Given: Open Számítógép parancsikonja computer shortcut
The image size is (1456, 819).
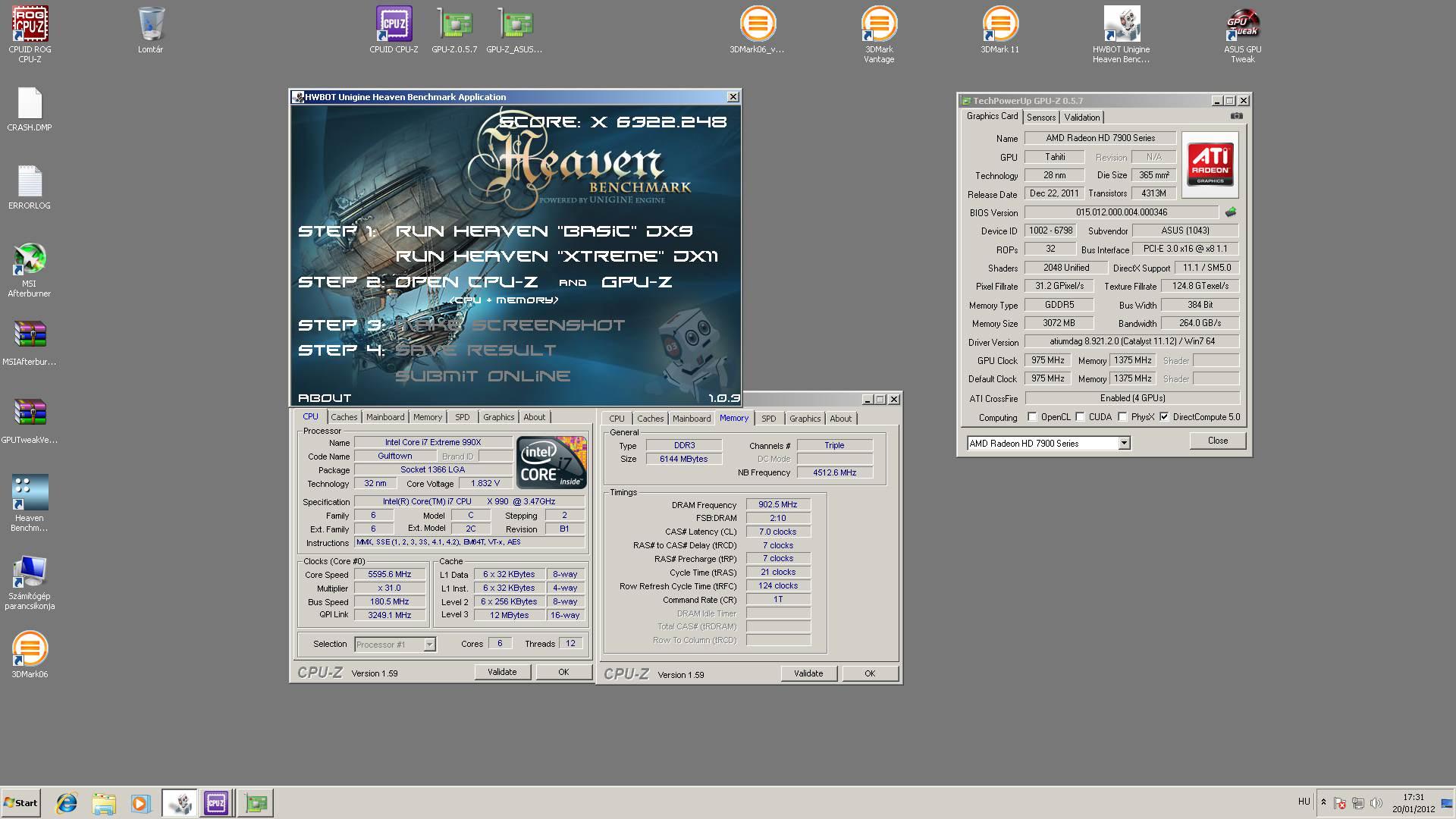Looking at the screenshot, I should [x=30, y=582].
